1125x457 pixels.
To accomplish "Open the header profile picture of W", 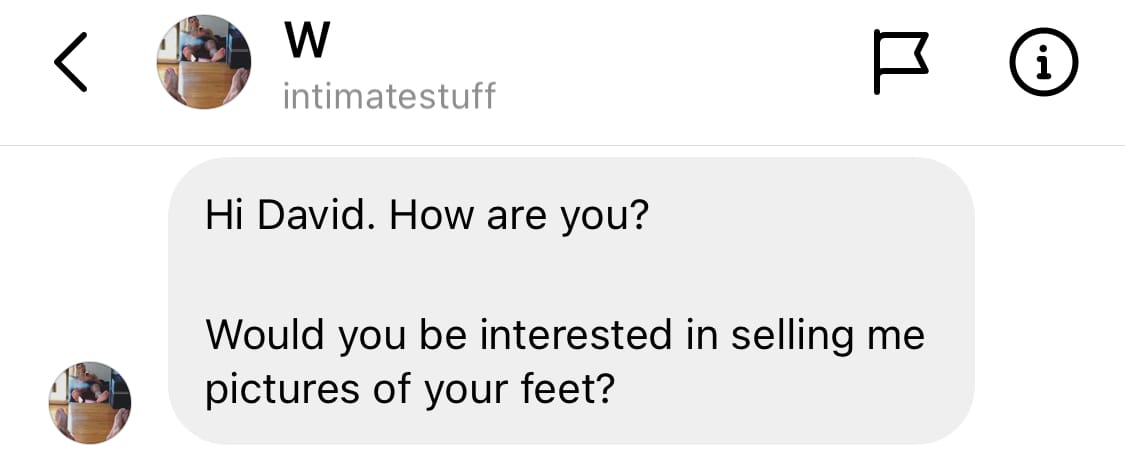I will (x=204, y=62).
